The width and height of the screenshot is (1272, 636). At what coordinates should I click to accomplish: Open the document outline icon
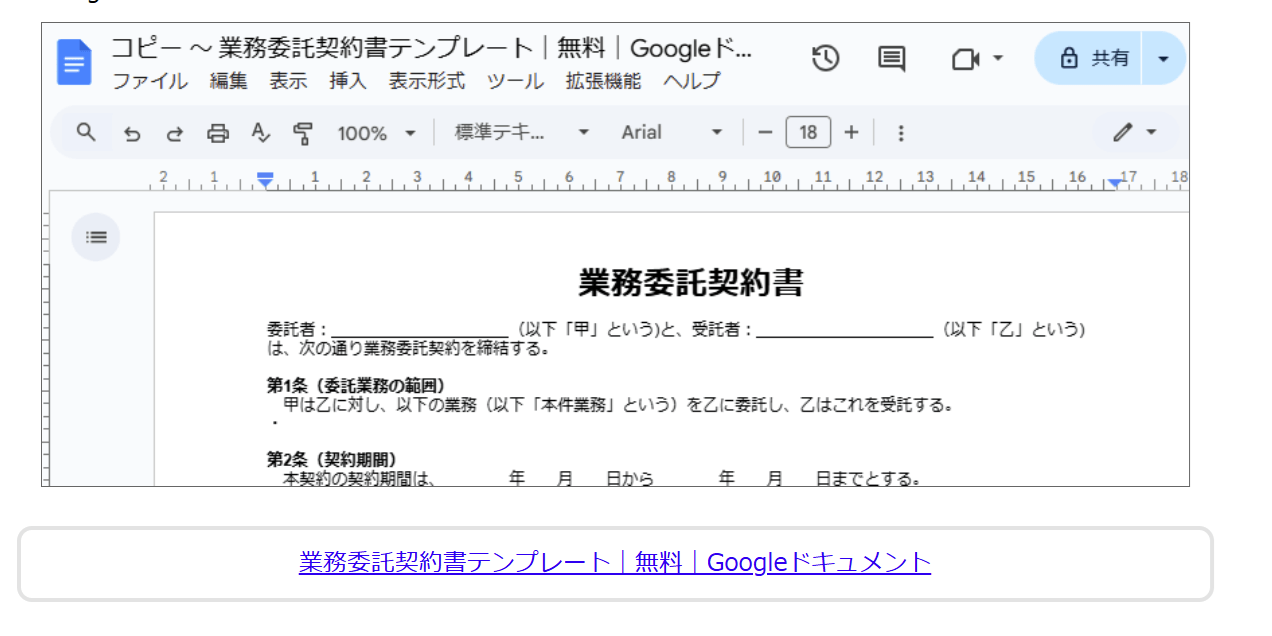[95, 237]
